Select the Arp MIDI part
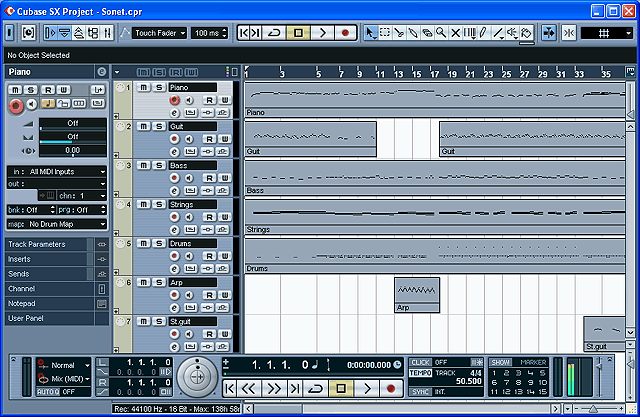This screenshot has width=640, height=417. pos(417,295)
